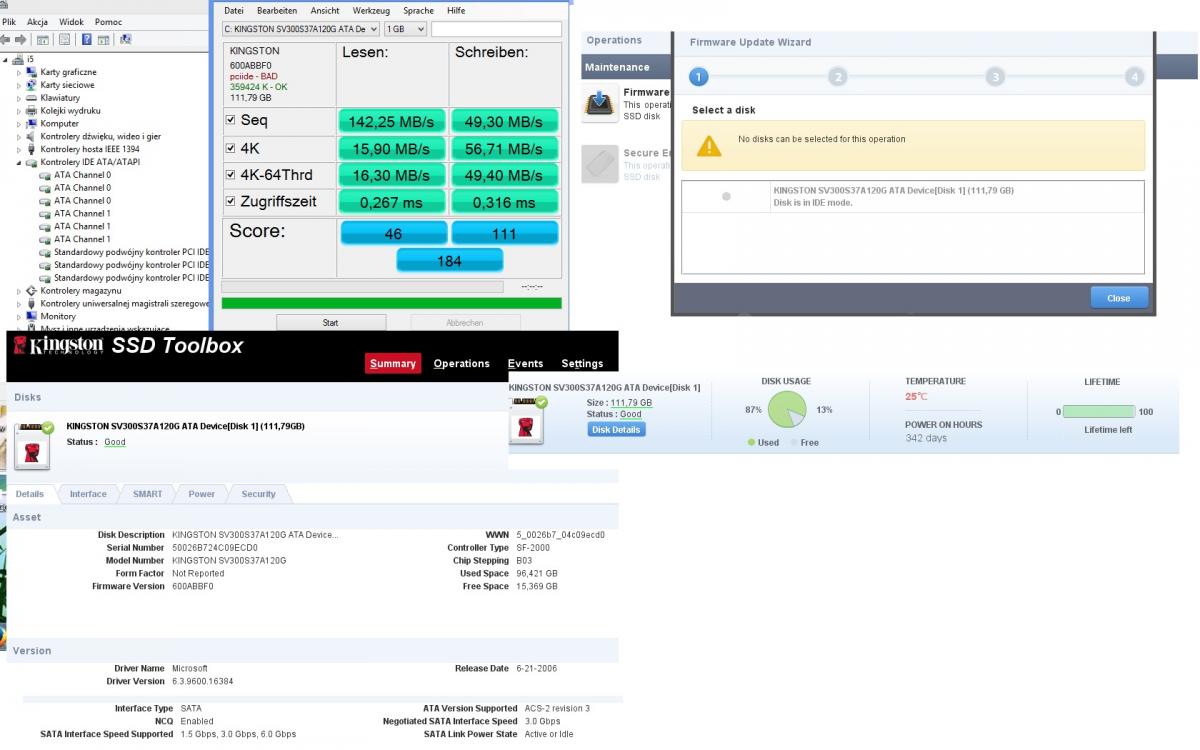Collapse the Kontrolery IDE ATA/ATAPI node
Viewport: 1200px width, 750px height.
click(x=19, y=162)
